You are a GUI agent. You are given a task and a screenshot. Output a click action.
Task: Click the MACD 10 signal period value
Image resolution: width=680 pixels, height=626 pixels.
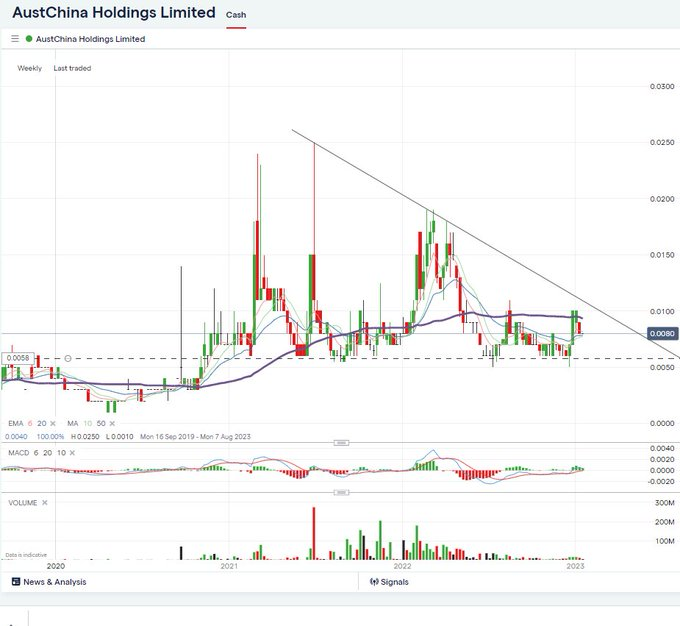click(62, 453)
